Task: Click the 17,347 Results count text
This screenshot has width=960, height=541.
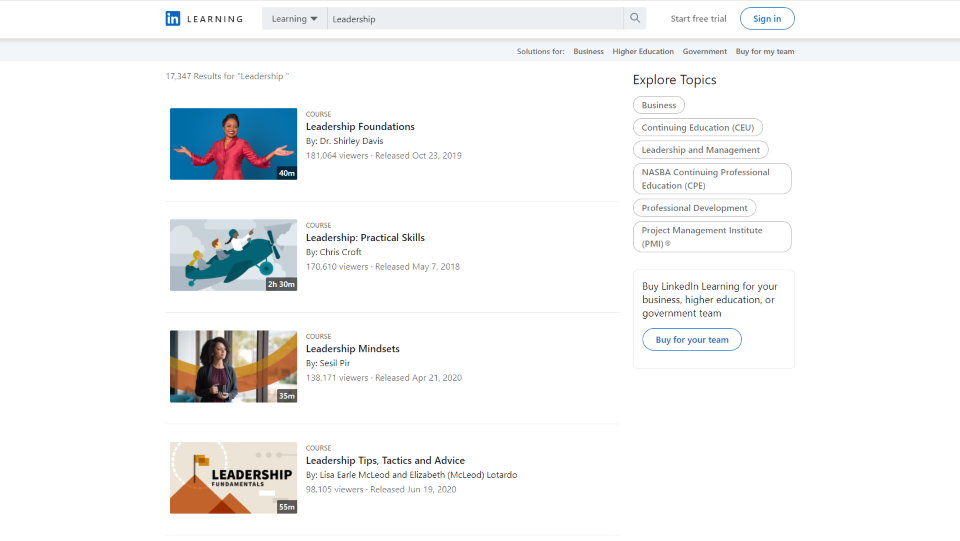Action: click(x=227, y=76)
